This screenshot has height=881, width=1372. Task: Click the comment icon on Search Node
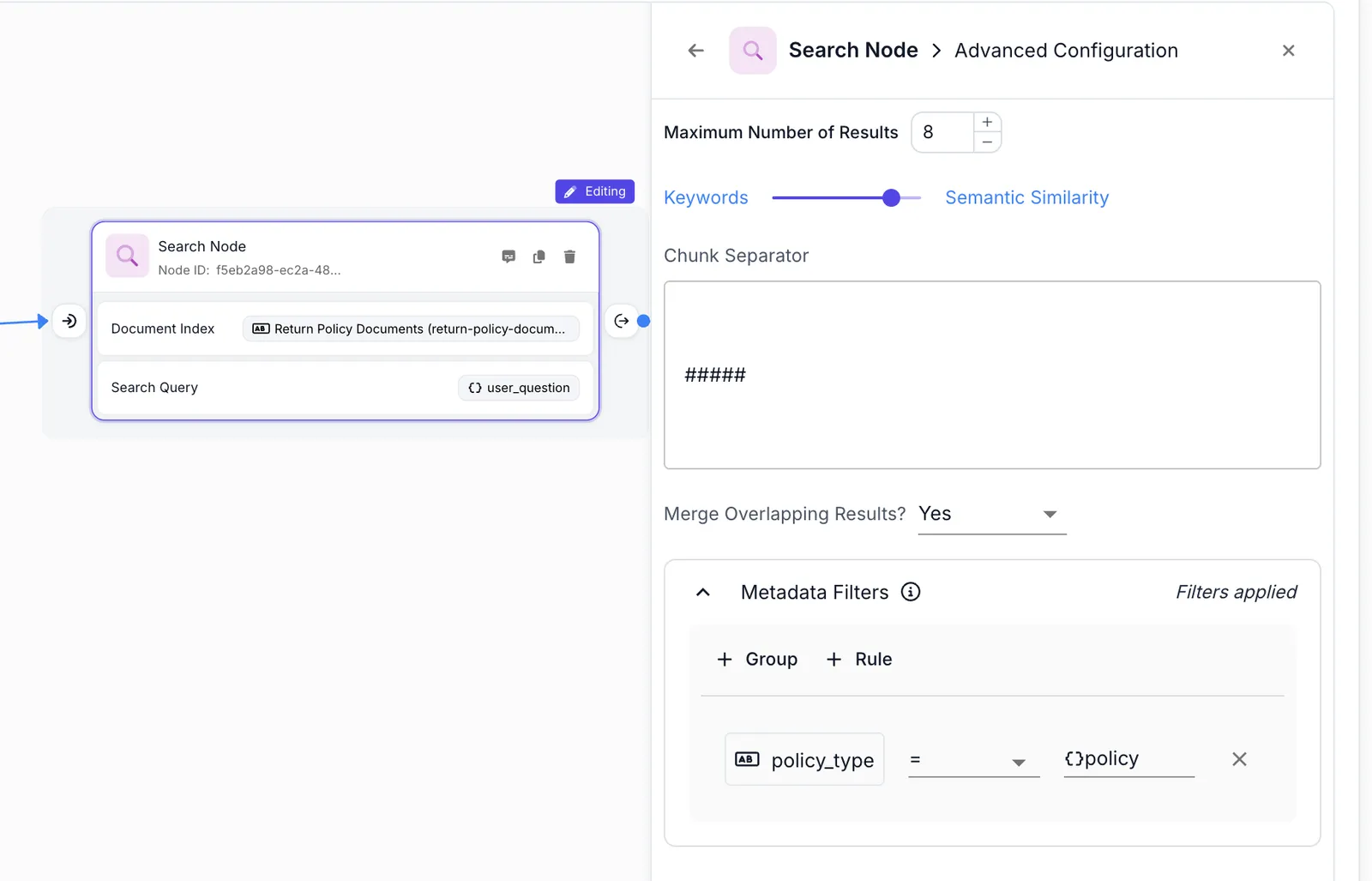pos(508,256)
